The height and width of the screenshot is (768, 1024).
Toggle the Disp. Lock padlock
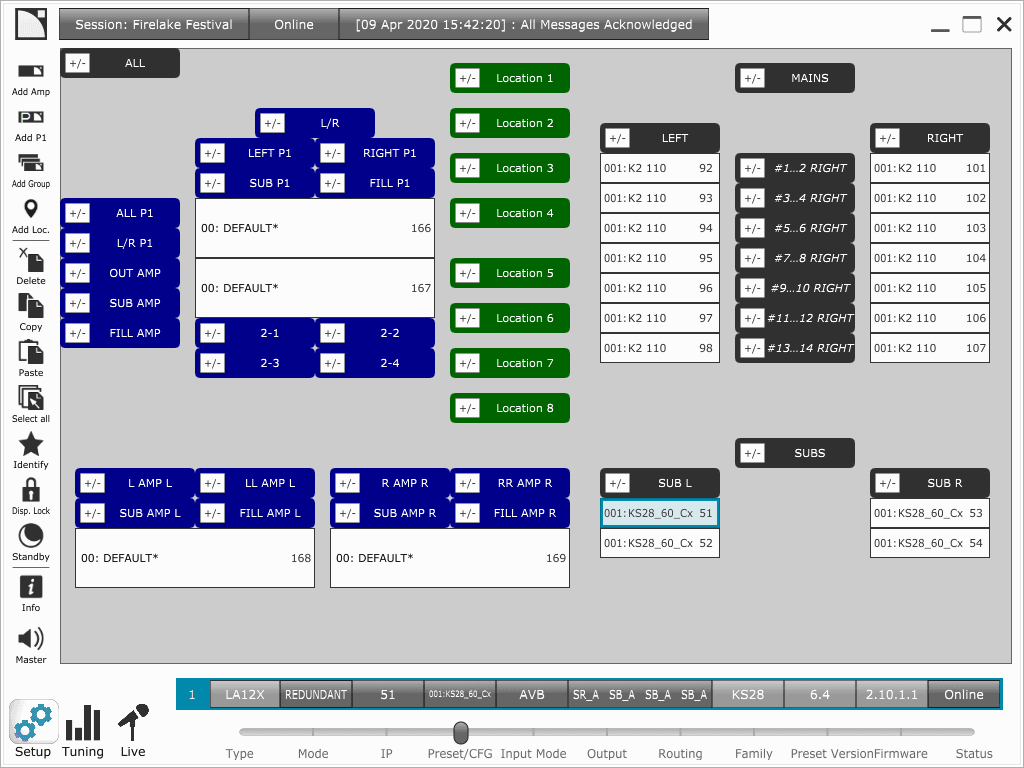(x=31, y=490)
